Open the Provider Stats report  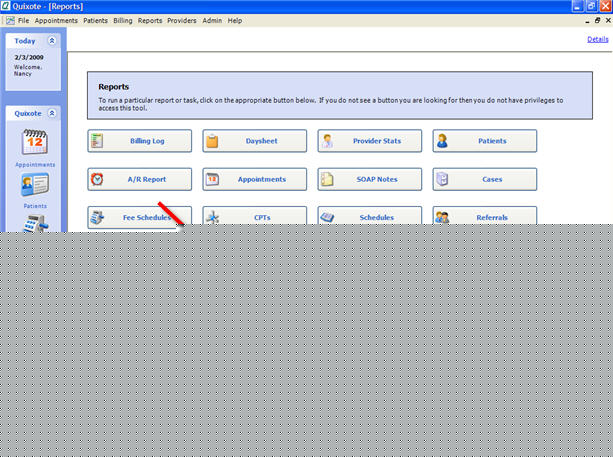(369, 141)
